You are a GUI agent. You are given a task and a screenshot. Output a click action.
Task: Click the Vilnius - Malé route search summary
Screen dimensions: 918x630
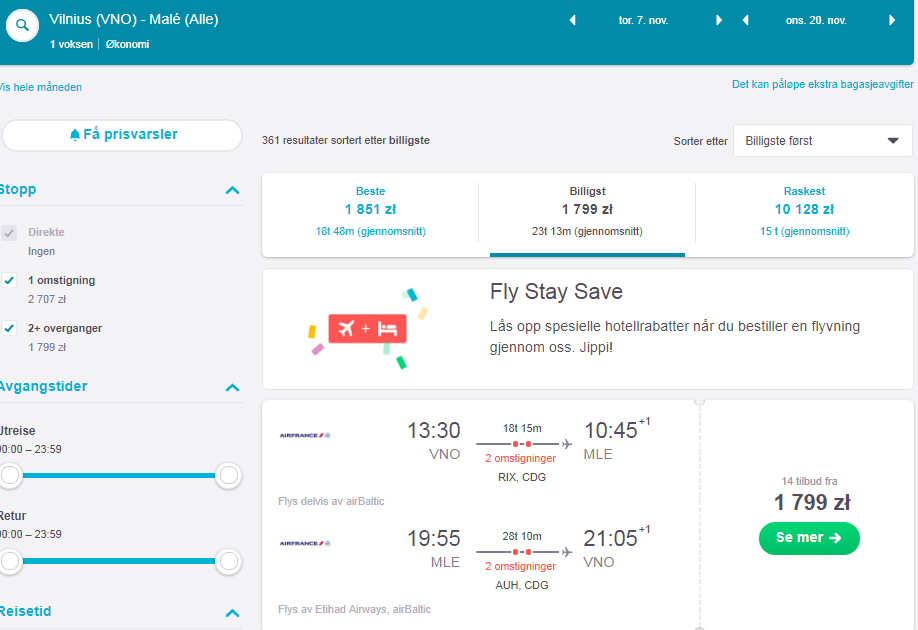pos(134,19)
